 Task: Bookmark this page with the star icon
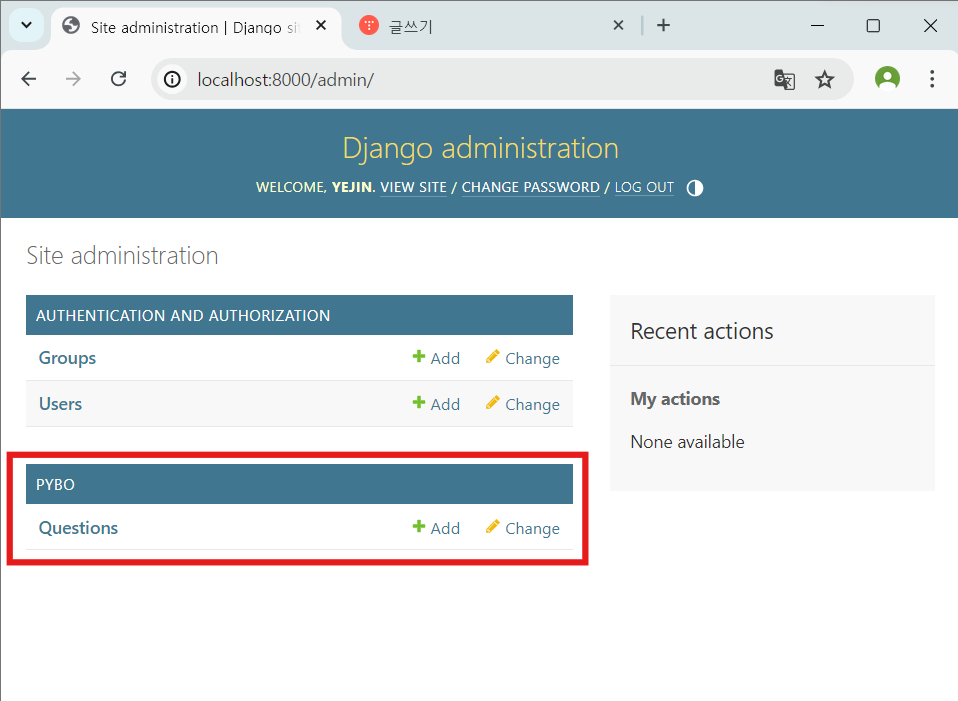pyautogui.click(x=825, y=79)
